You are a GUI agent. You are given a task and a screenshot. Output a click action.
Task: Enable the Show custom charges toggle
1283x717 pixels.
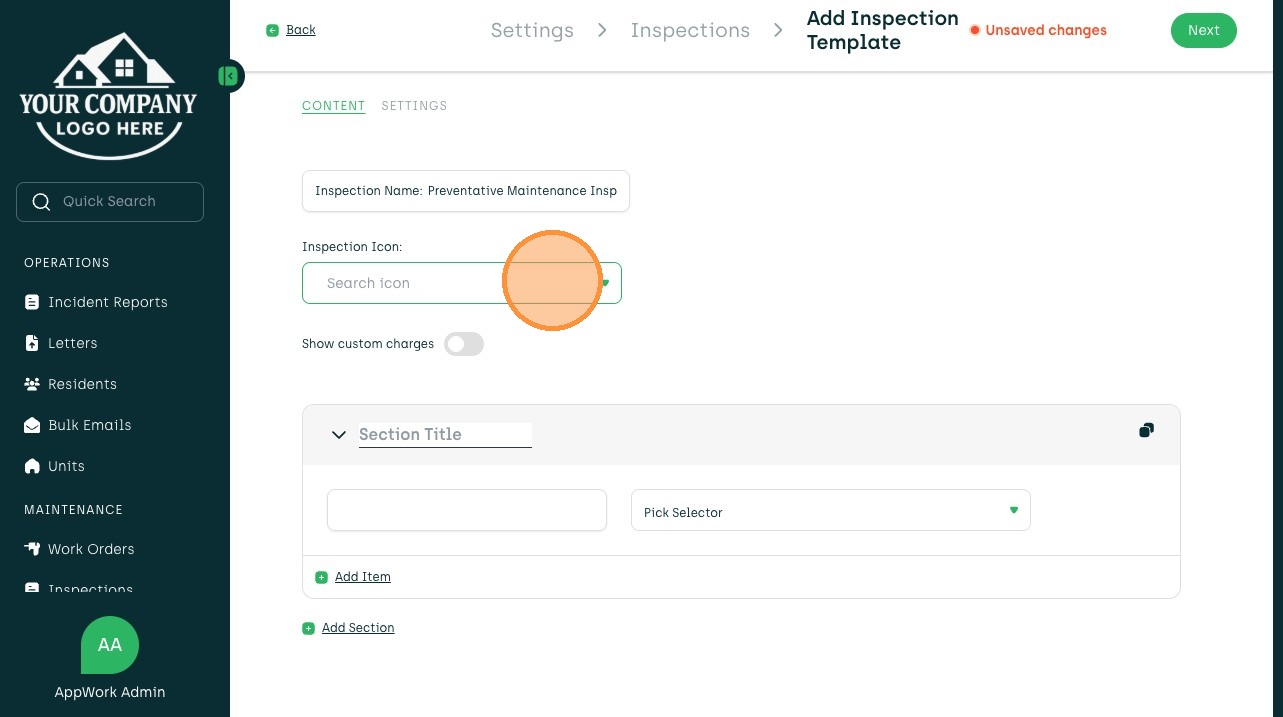pos(464,344)
